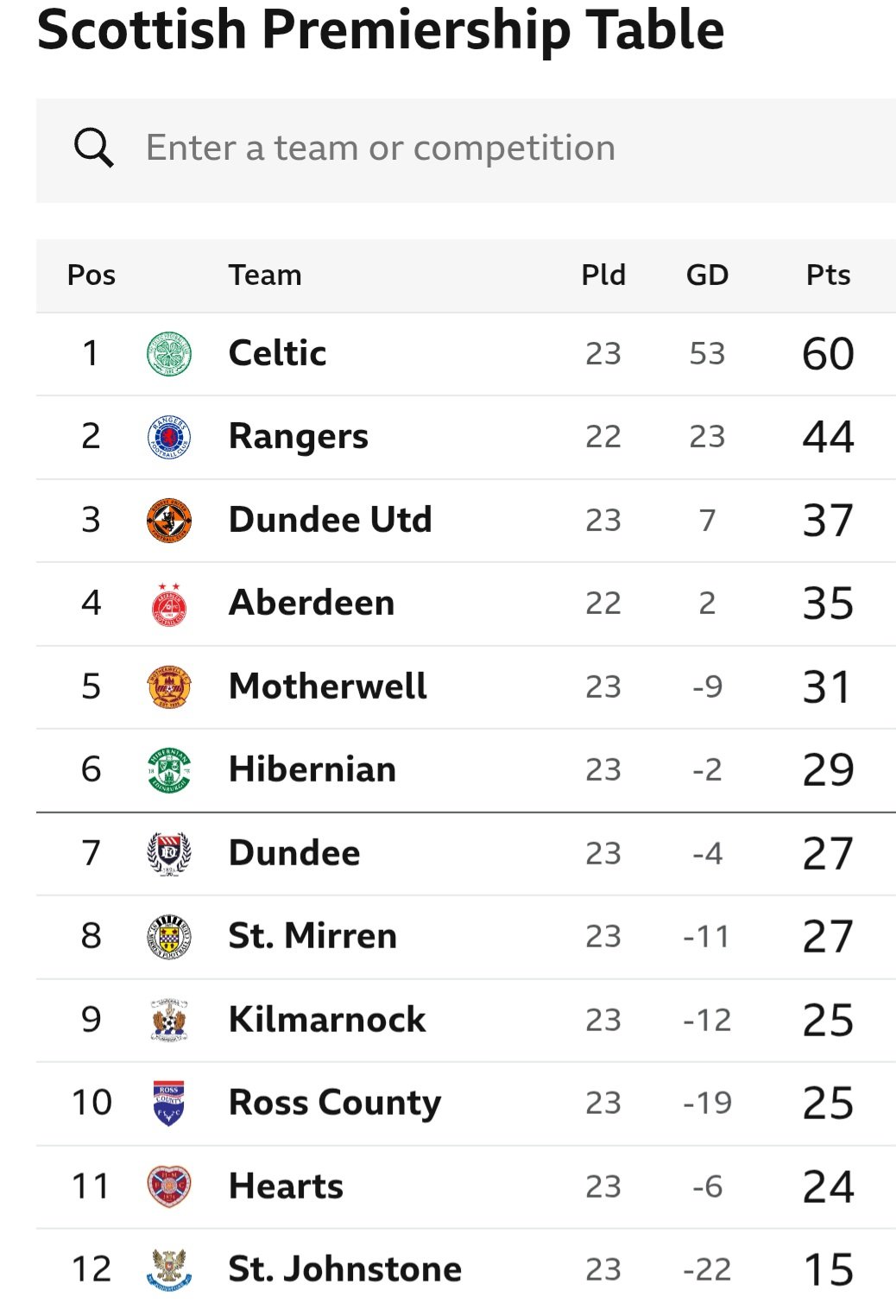
Task: Open the Dundee team link
Action: point(294,853)
